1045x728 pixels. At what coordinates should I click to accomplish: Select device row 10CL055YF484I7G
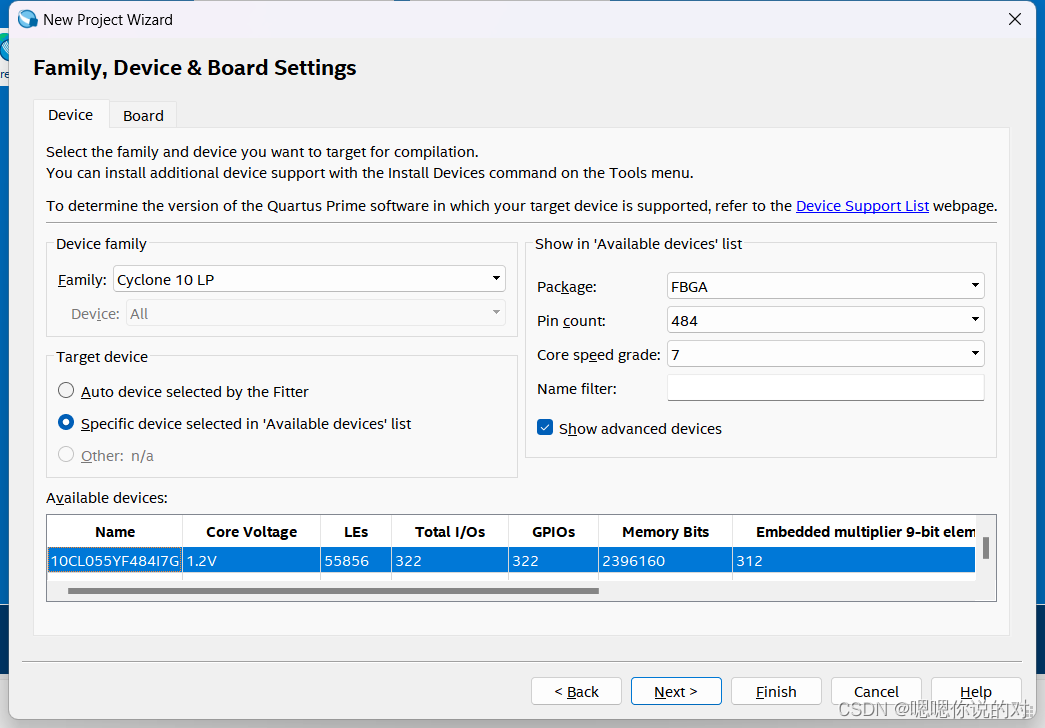coord(511,561)
